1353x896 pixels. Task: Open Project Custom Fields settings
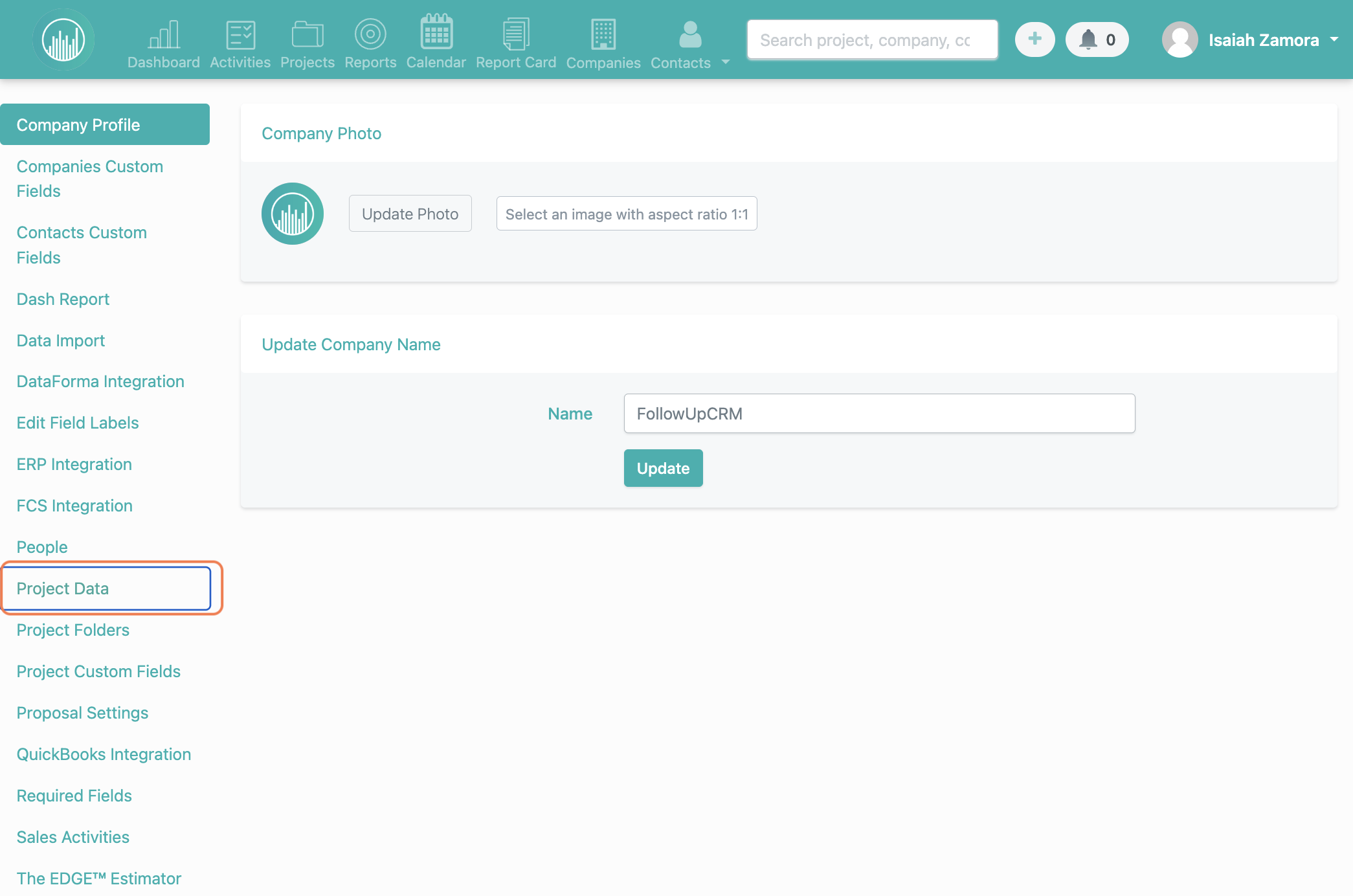coord(98,671)
